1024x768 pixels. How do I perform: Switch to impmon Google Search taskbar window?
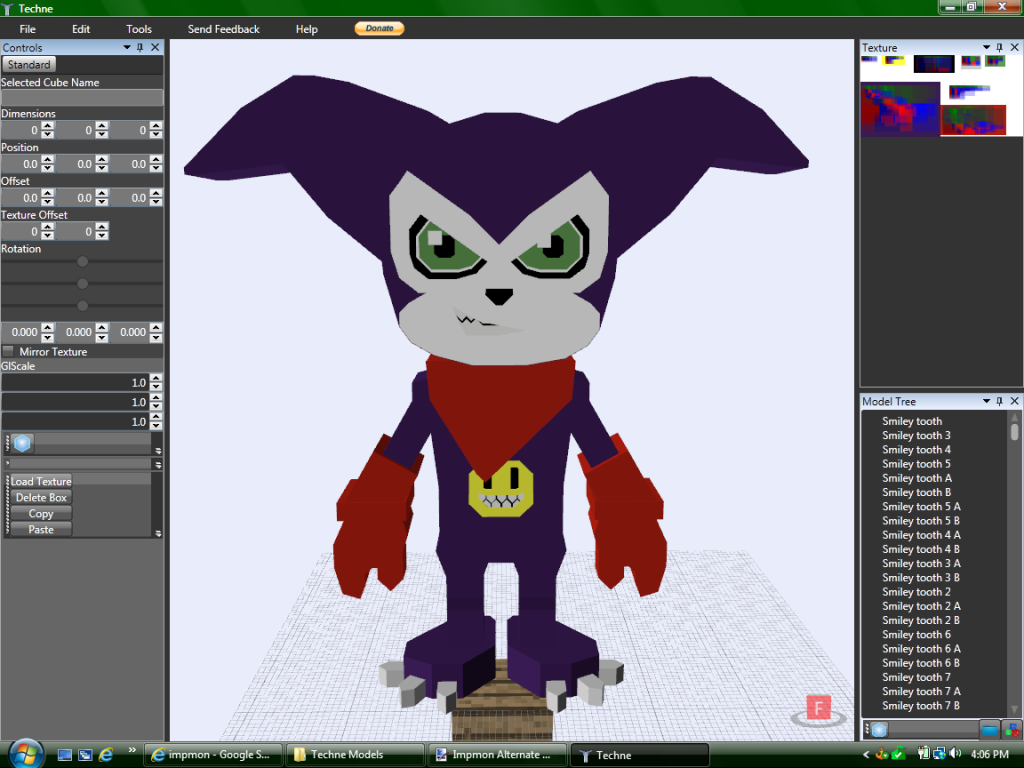[213, 755]
